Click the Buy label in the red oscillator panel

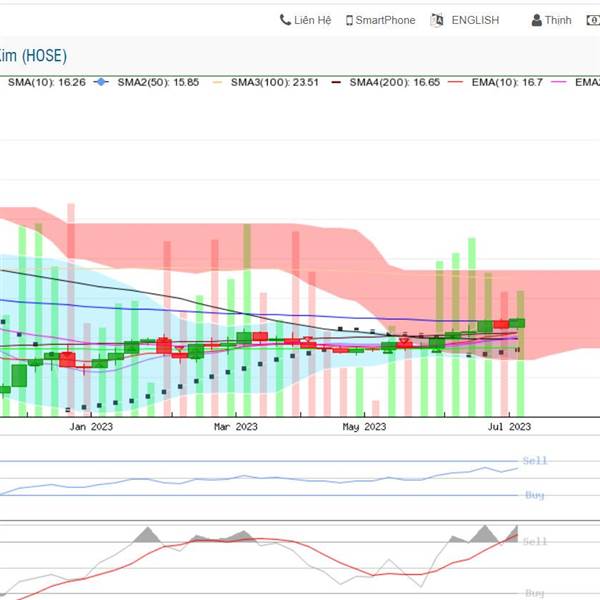[x=535, y=593]
